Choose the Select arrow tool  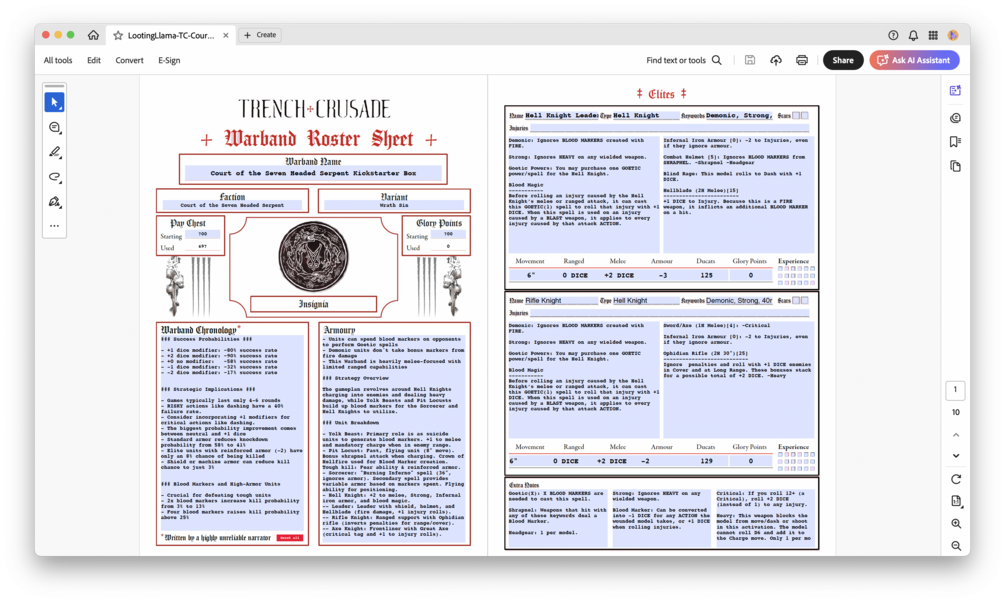(54, 103)
